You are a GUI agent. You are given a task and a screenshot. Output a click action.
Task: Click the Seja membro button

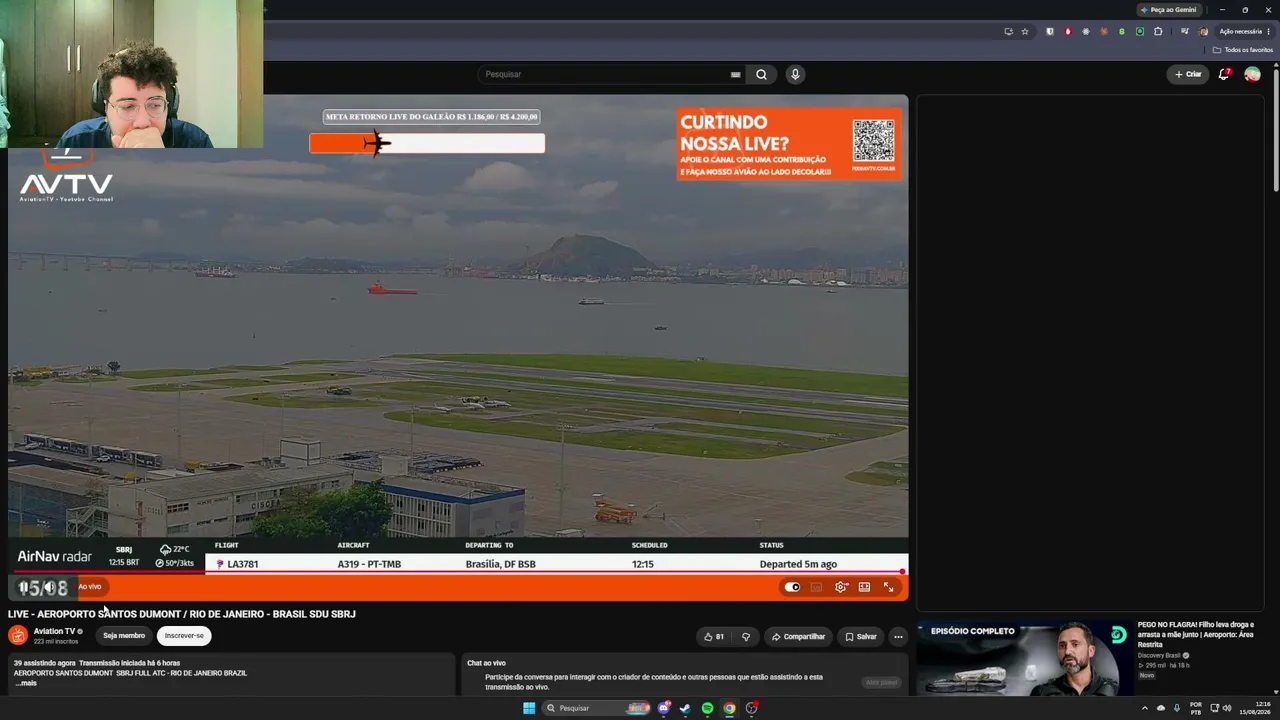tap(124, 635)
